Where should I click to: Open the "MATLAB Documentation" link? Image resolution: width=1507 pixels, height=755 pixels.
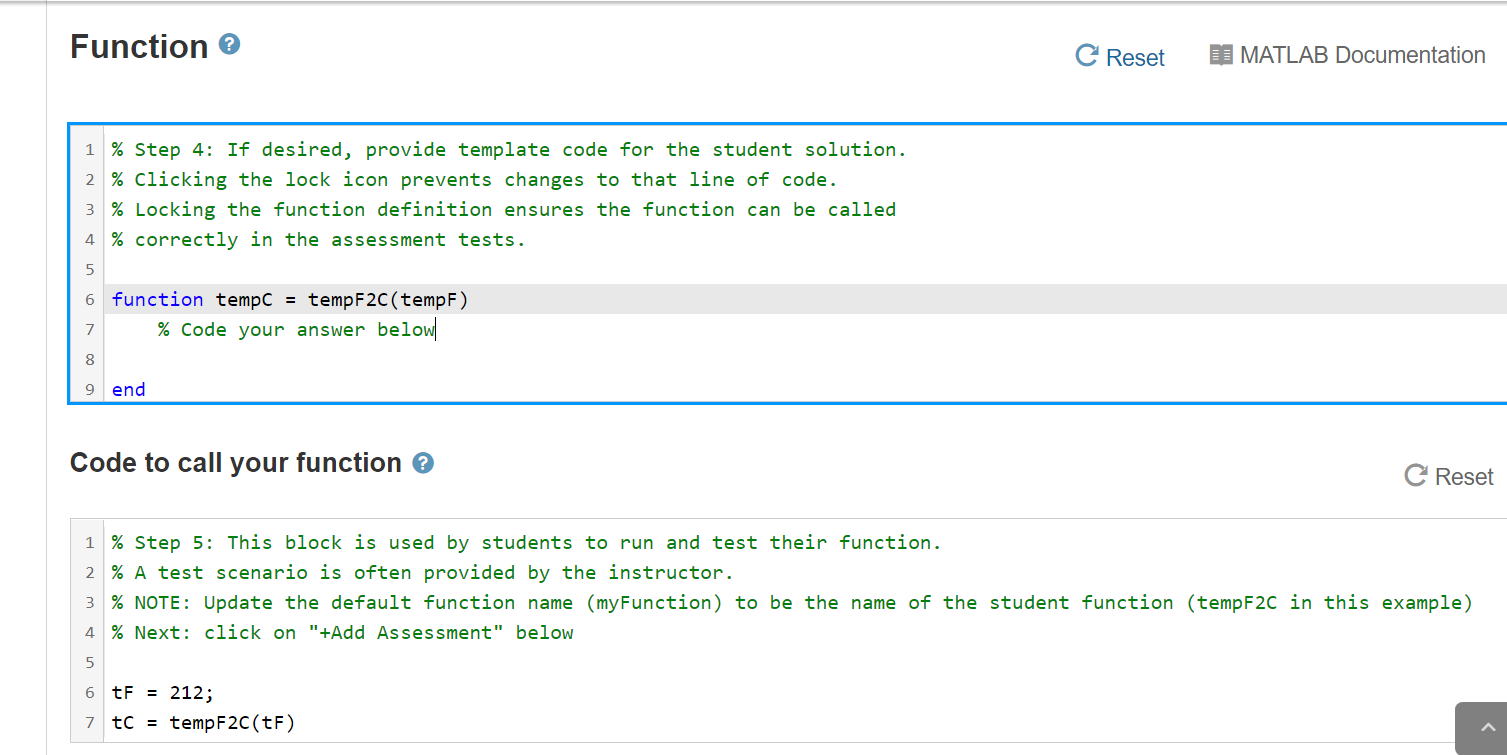click(x=1362, y=55)
